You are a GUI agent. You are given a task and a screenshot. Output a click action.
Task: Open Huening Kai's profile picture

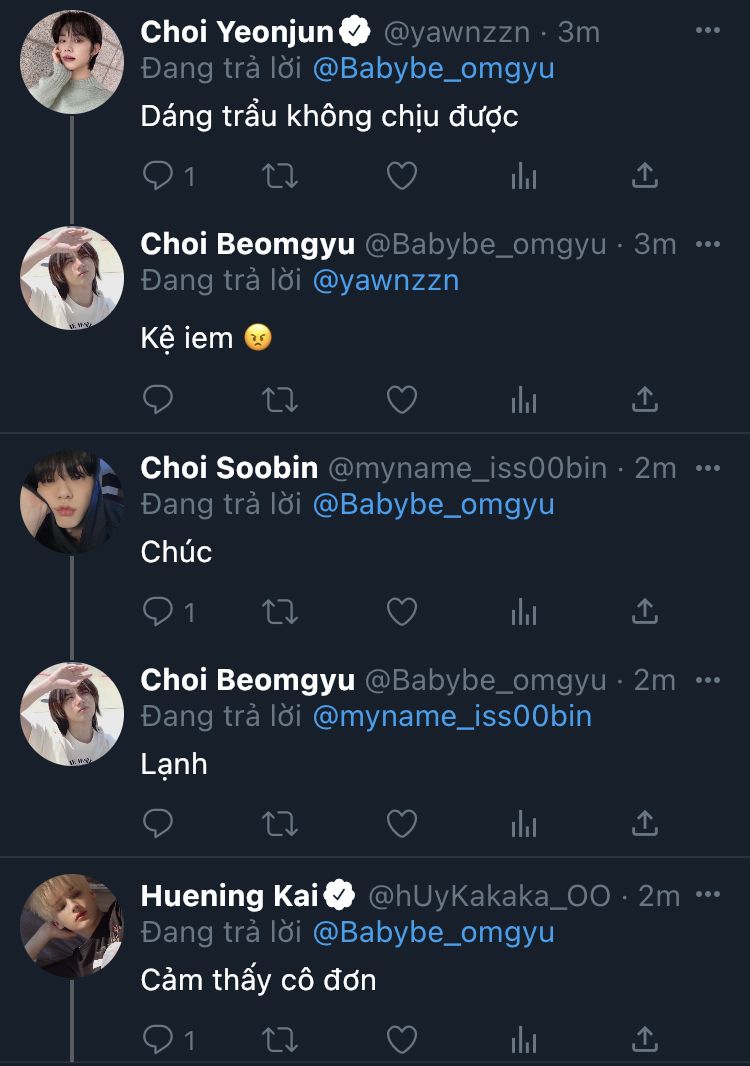71,926
